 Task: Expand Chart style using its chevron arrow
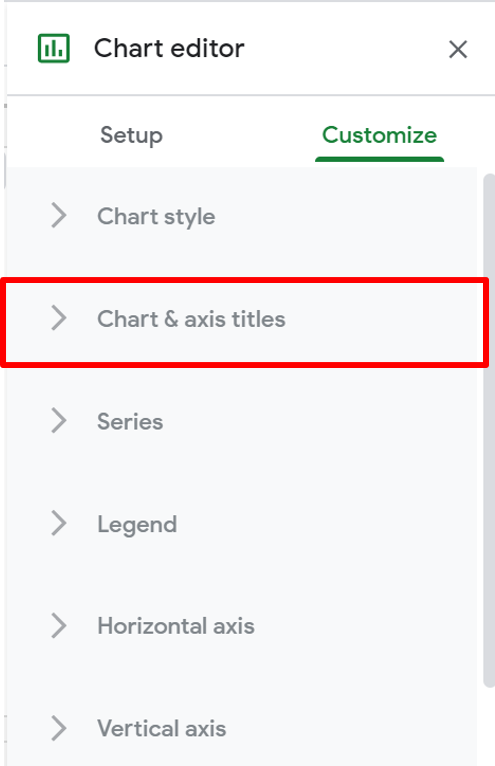(59, 215)
